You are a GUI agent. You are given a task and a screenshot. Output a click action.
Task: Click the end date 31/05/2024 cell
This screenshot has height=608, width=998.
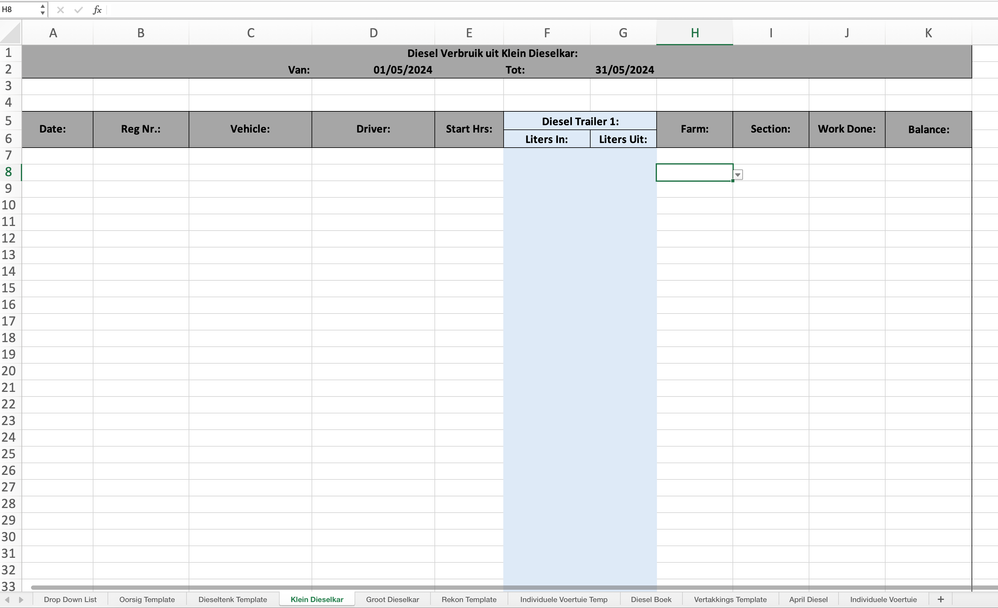click(624, 70)
